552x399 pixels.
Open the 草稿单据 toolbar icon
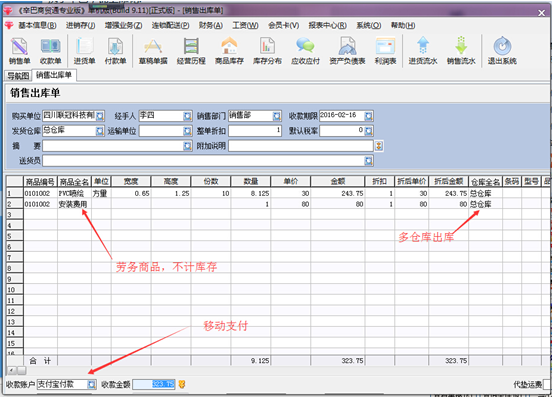click(x=153, y=51)
